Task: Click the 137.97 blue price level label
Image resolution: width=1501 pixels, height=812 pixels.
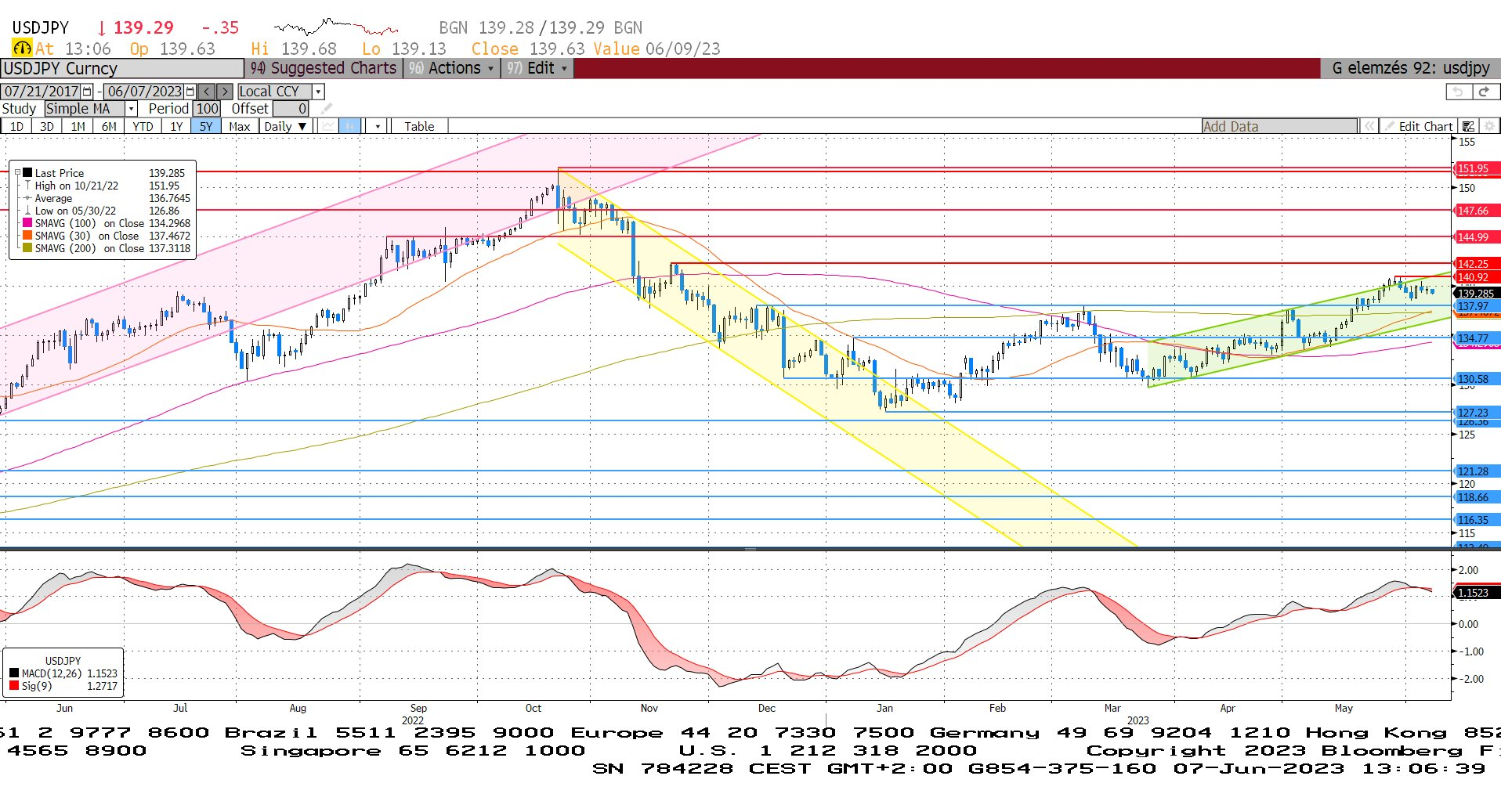Action: (1476, 306)
